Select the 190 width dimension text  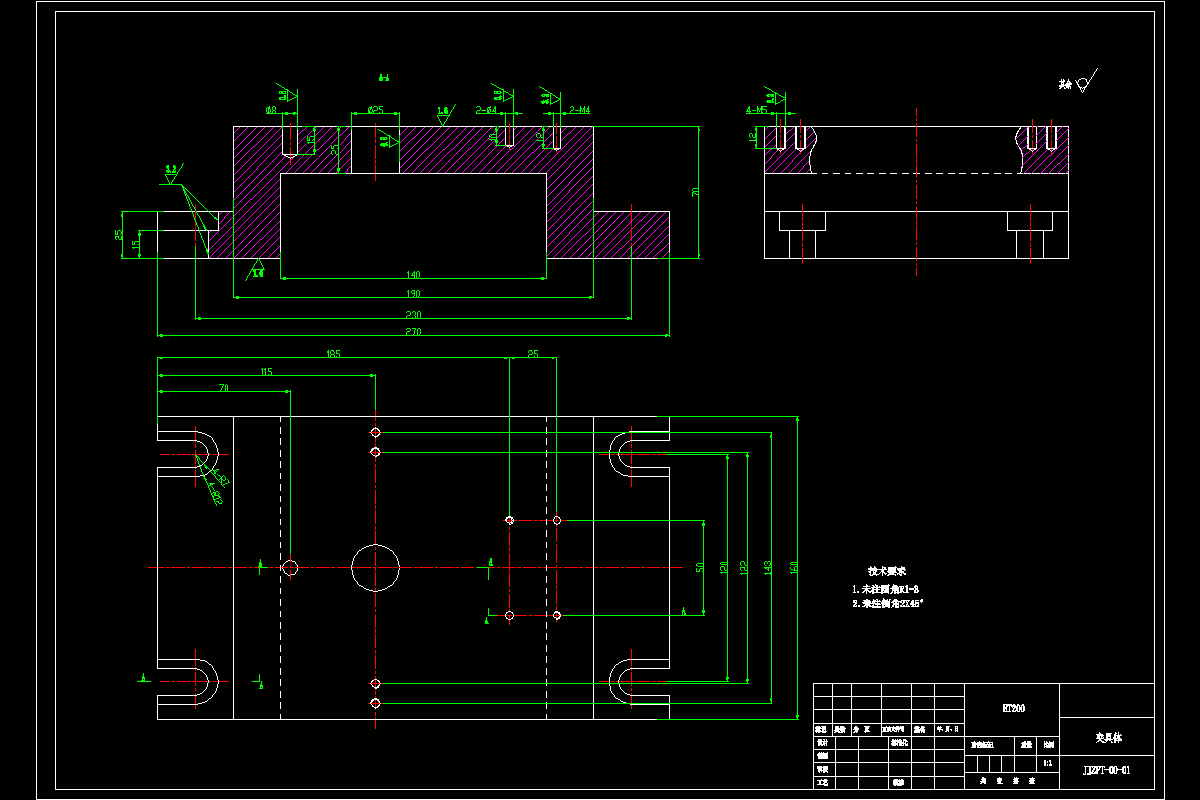[x=413, y=294]
